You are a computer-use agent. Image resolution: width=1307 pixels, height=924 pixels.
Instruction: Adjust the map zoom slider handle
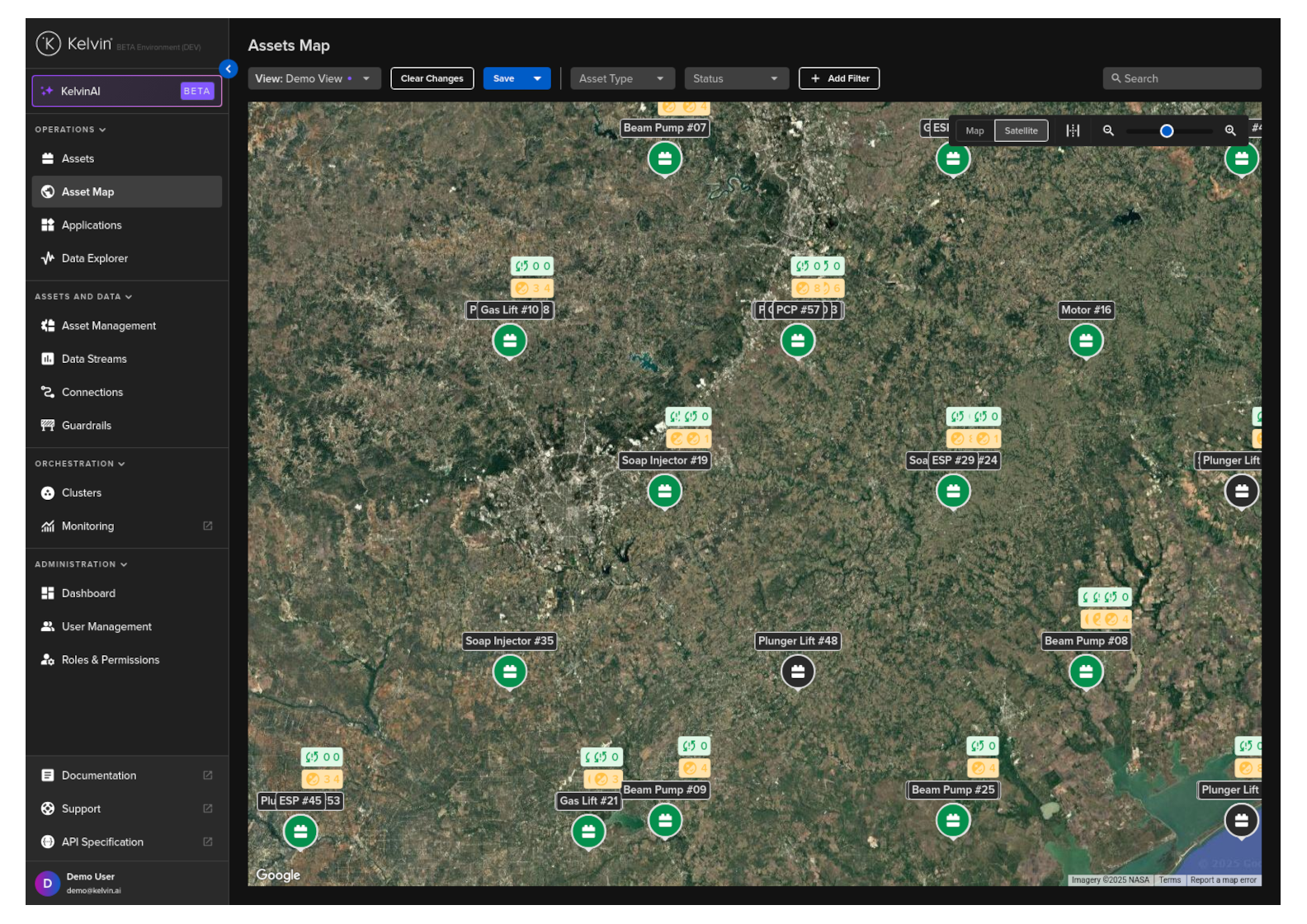coord(1166,131)
